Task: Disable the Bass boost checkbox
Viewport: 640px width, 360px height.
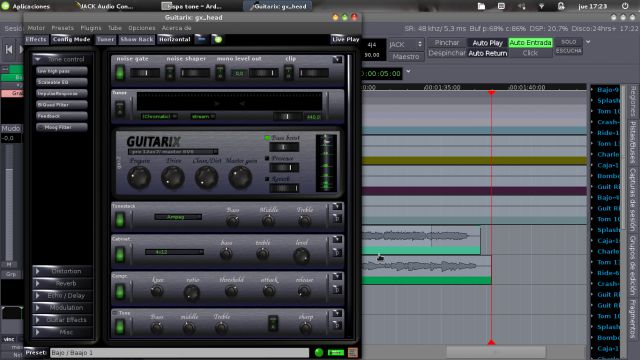Action: (267, 138)
